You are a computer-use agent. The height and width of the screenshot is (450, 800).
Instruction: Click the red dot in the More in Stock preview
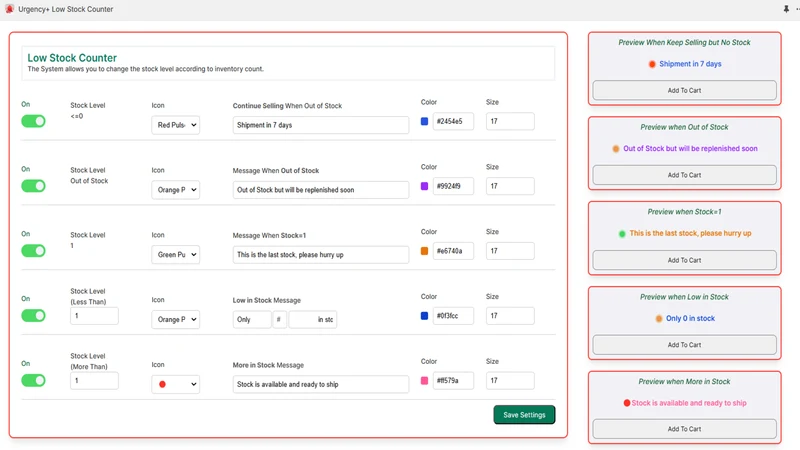coord(627,403)
